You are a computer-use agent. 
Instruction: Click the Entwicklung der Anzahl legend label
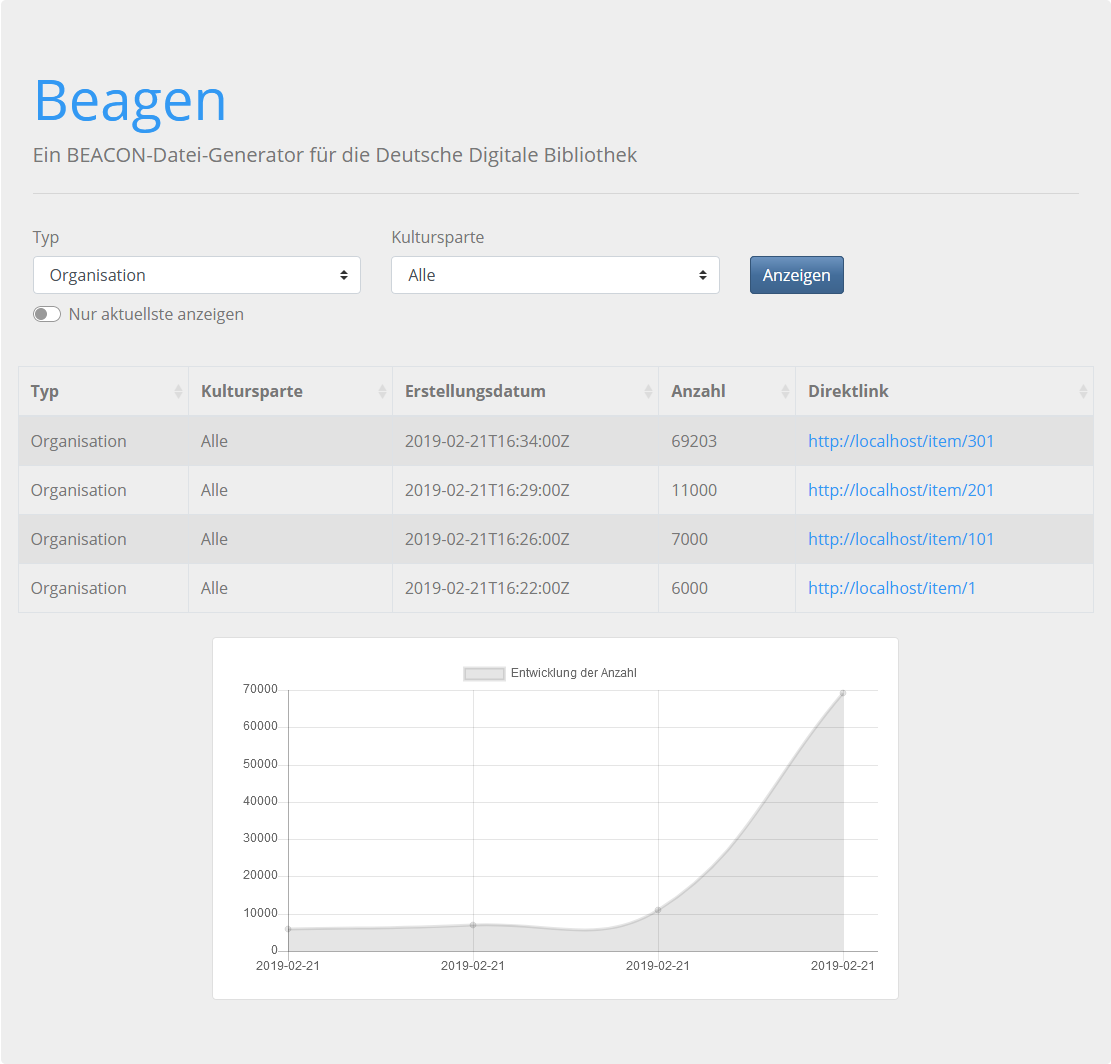coord(573,673)
